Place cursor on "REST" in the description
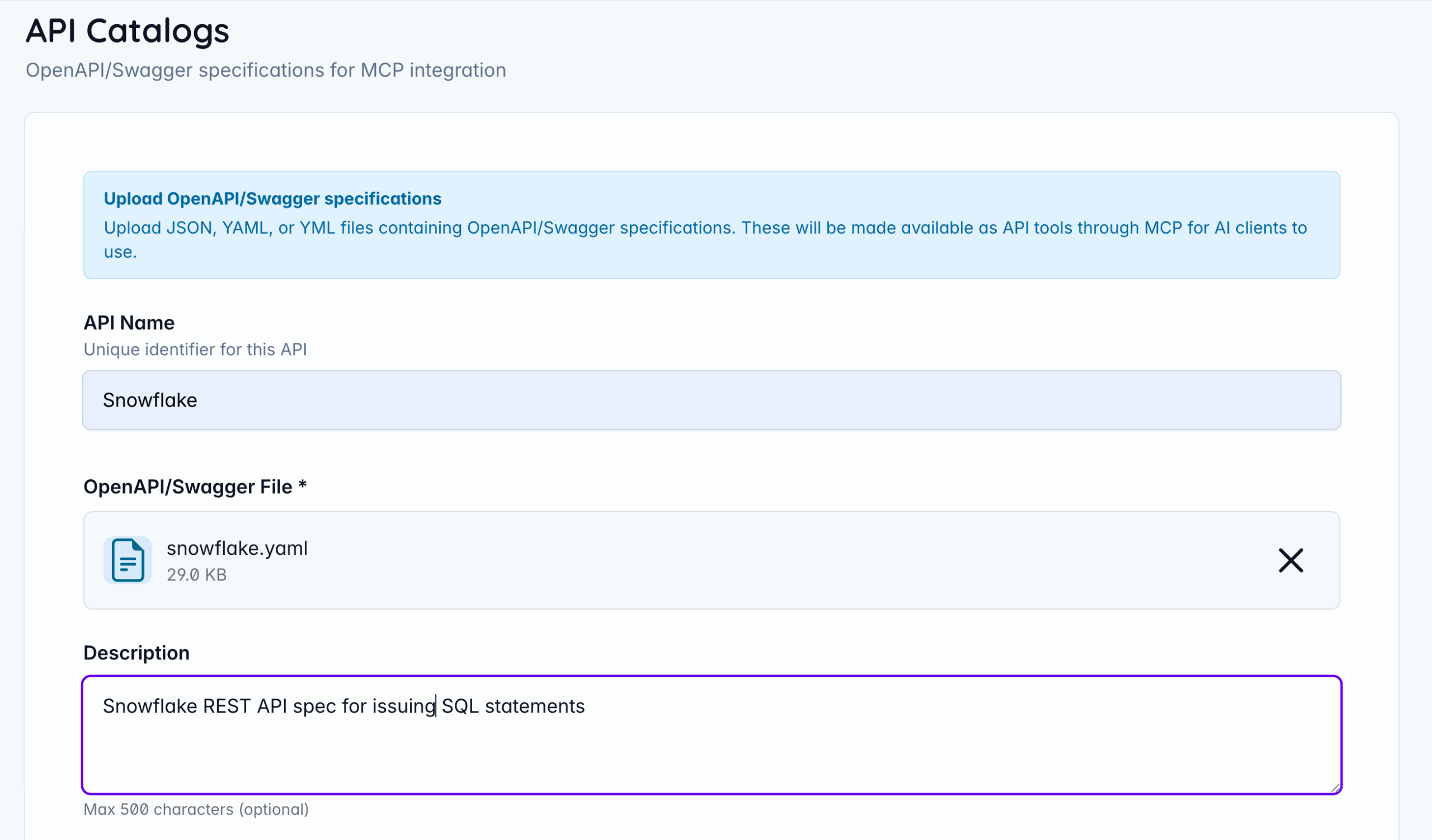Screen dimensions: 1432x840 click(227, 706)
